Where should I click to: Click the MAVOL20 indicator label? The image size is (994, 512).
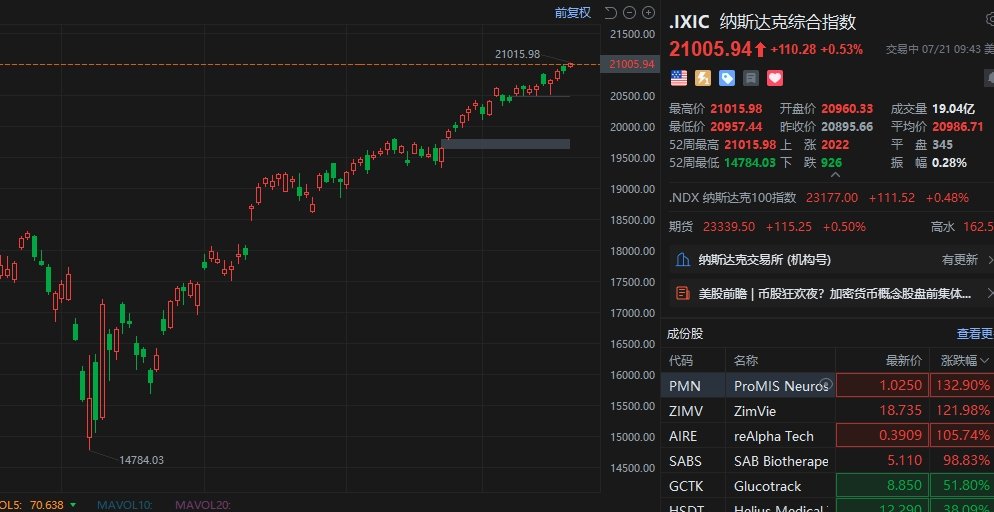203,505
